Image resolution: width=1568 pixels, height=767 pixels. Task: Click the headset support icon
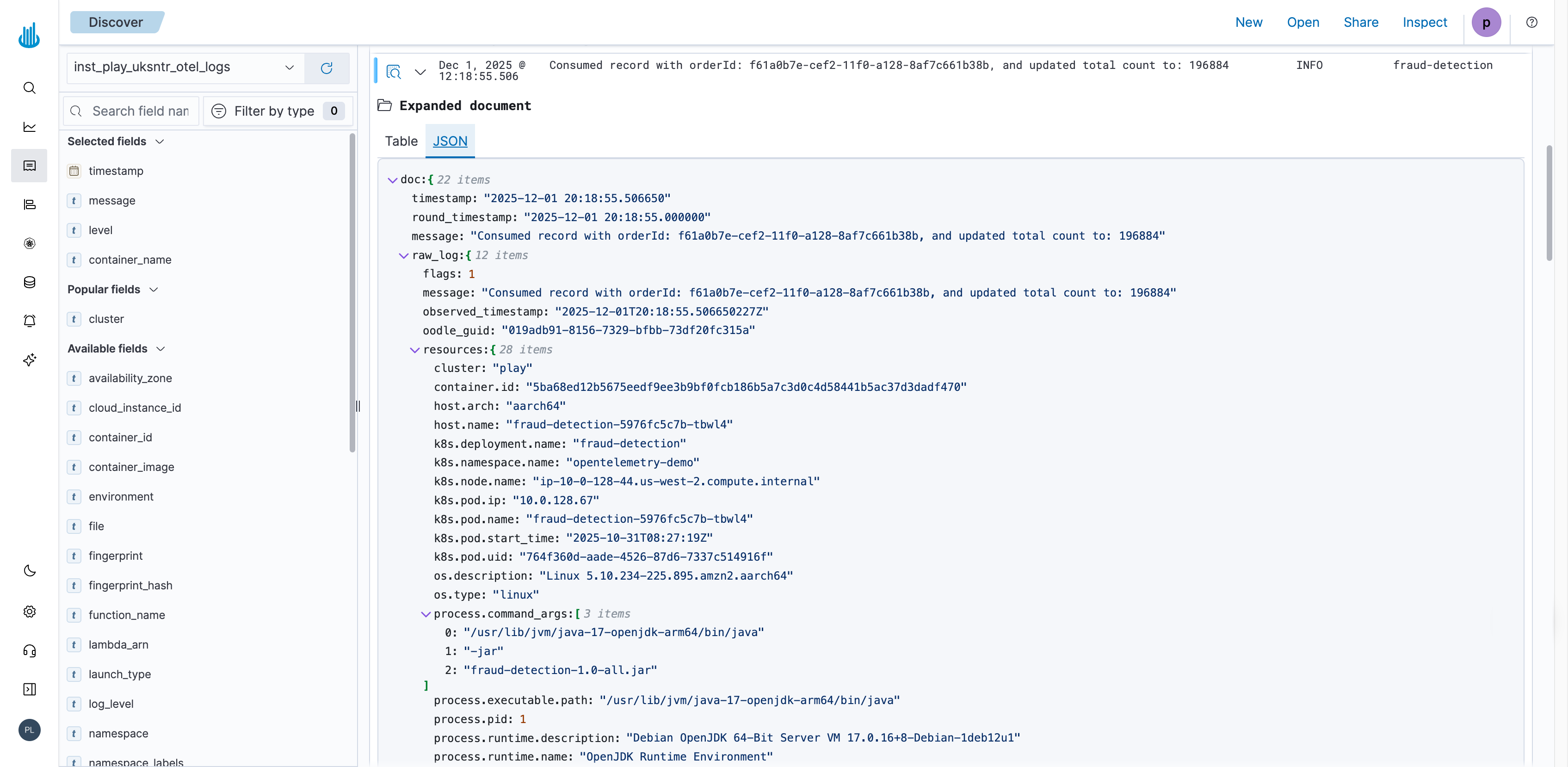pos(29,650)
